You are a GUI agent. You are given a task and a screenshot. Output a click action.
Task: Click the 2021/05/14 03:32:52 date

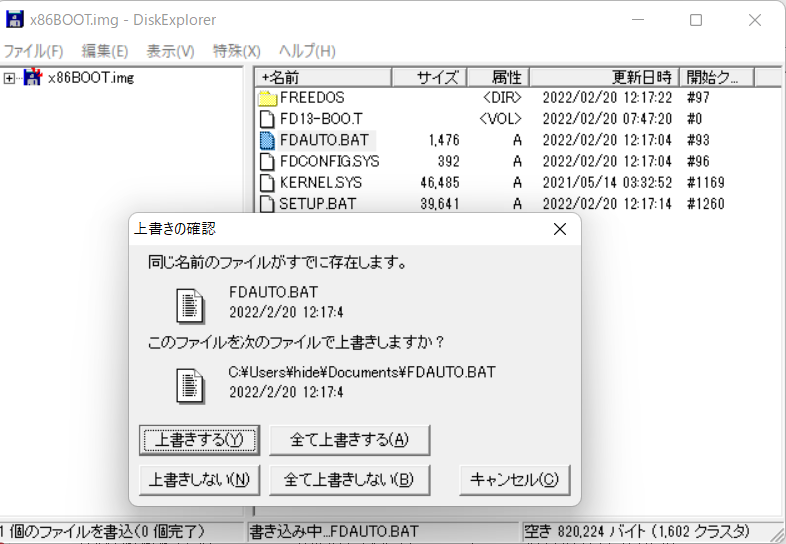[x=607, y=183]
